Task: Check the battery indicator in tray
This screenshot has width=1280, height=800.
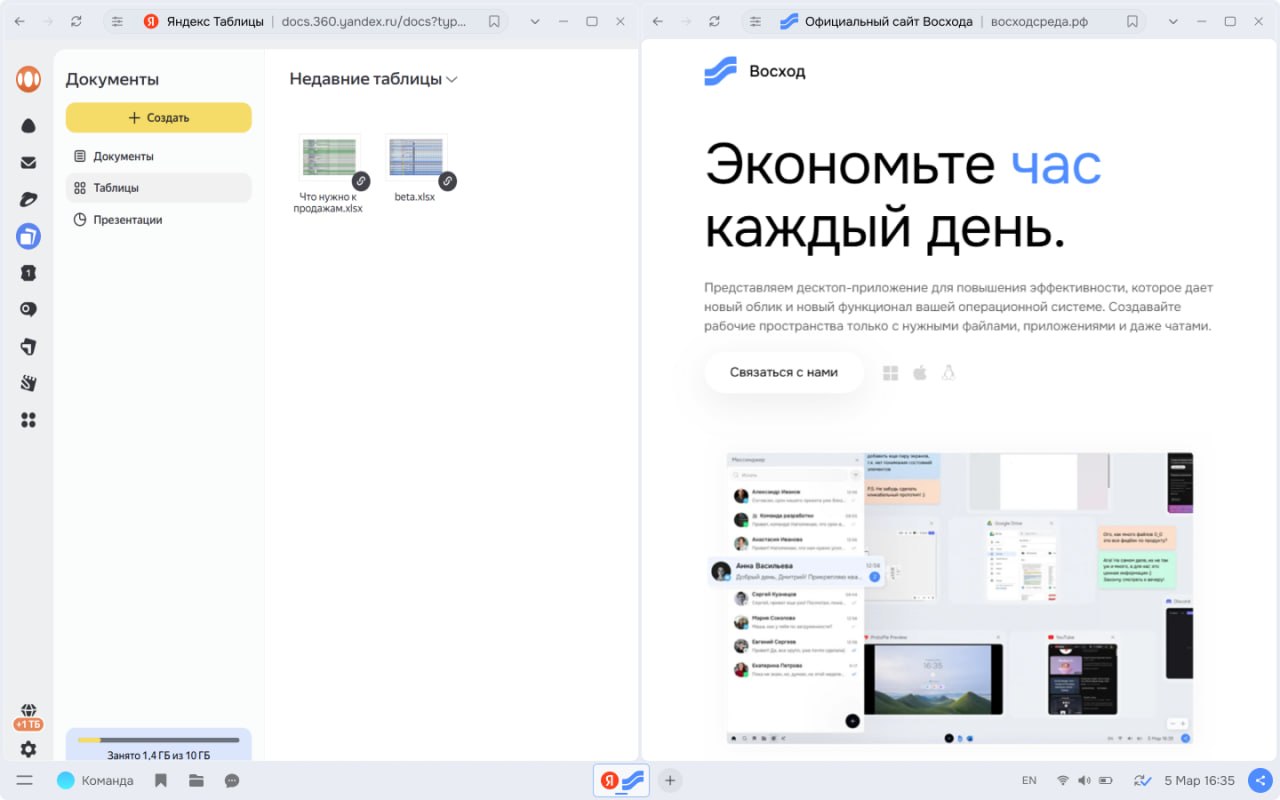Action: point(1106,780)
